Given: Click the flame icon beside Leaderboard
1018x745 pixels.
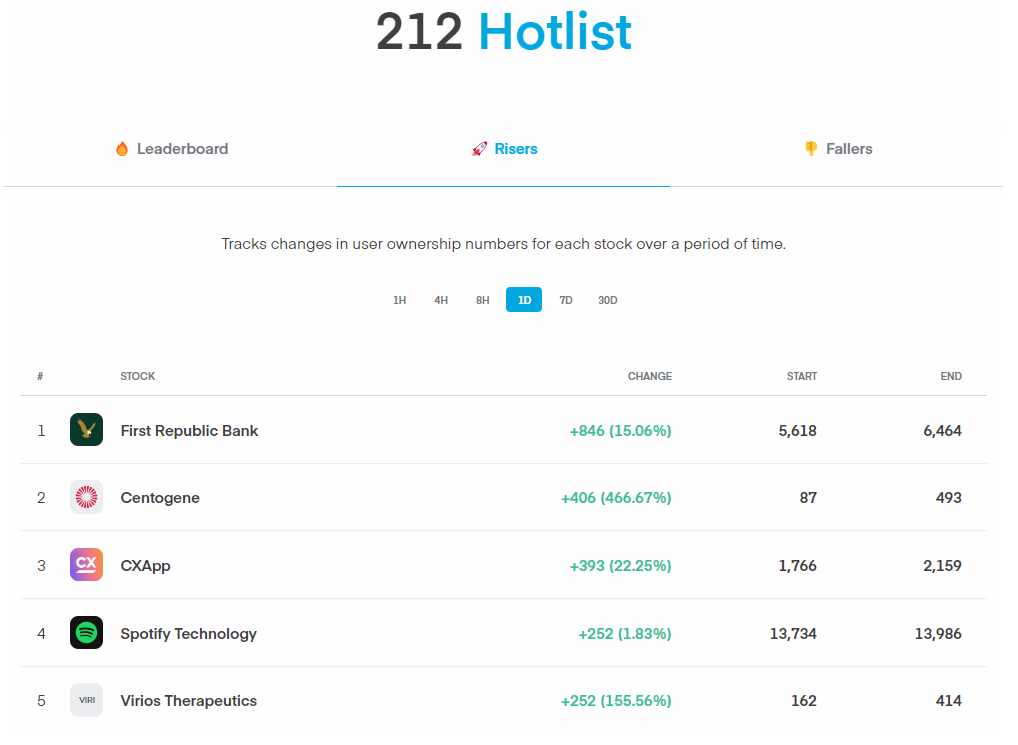Looking at the screenshot, I should (122, 149).
